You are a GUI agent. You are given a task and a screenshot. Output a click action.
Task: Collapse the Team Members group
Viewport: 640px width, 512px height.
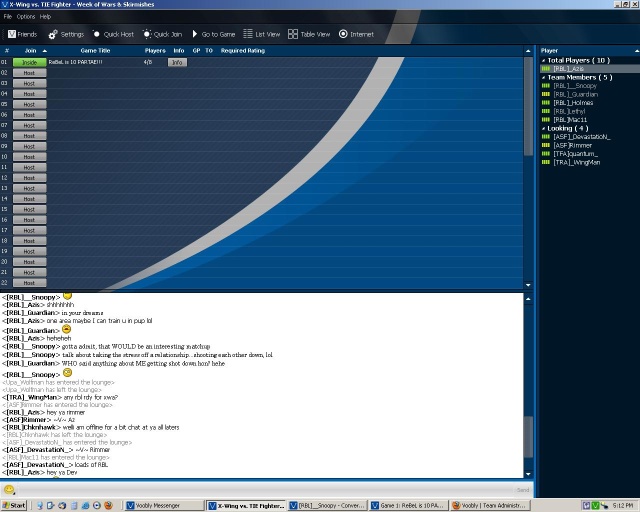point(544,78)
